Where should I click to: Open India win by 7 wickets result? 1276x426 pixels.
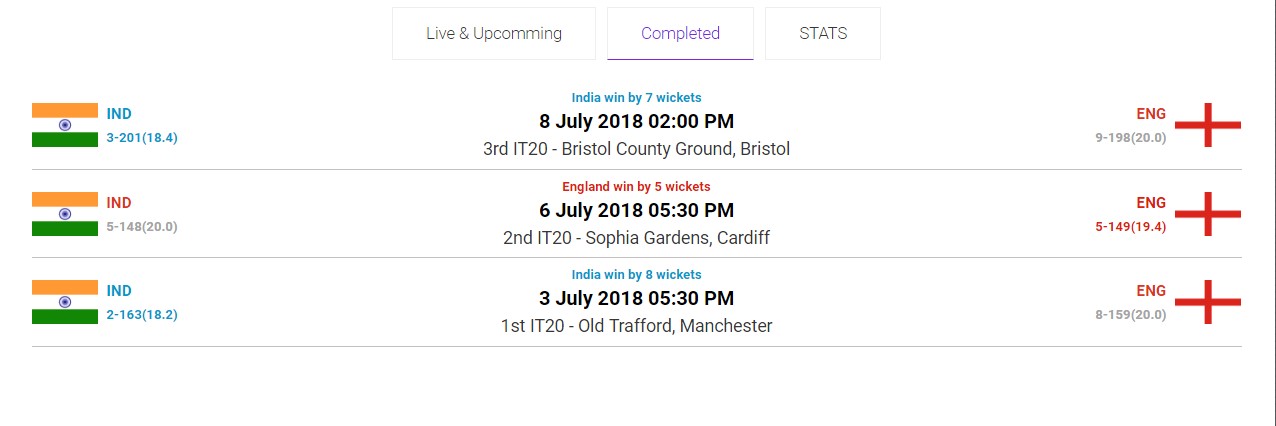637,98
